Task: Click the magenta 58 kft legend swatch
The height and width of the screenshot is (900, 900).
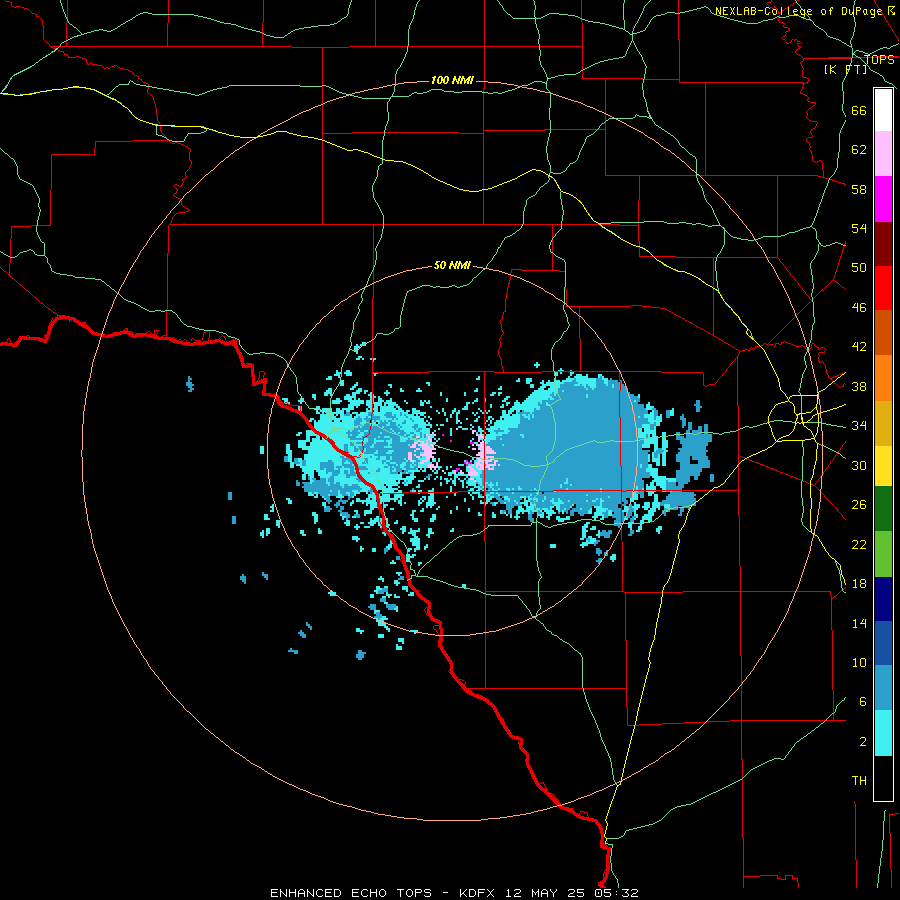Action: pyautogui.click(x=883, y=199)
